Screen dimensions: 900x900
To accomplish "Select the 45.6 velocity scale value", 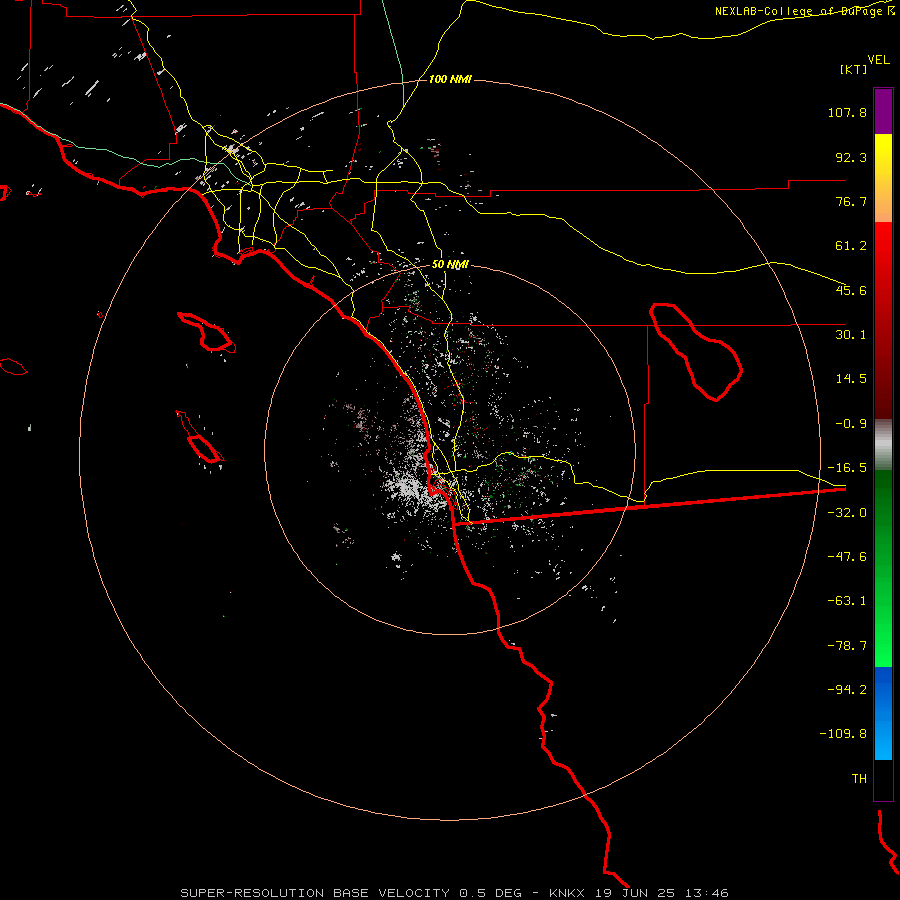I will click(851, 290).
